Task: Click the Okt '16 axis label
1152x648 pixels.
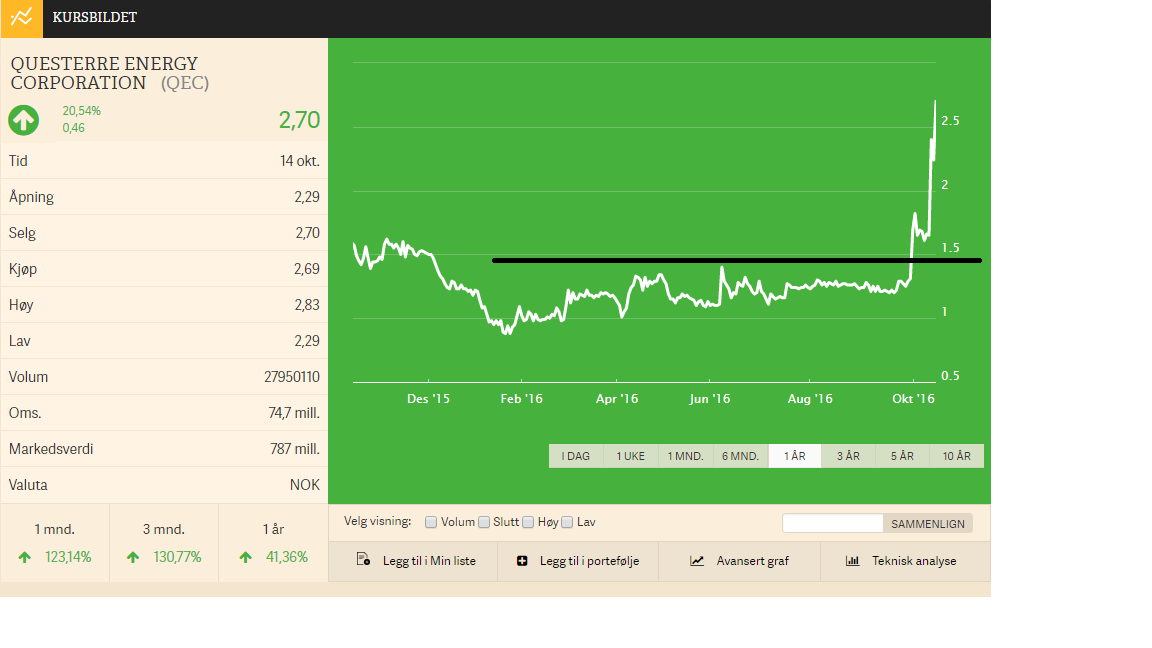Action: point(913,399)
